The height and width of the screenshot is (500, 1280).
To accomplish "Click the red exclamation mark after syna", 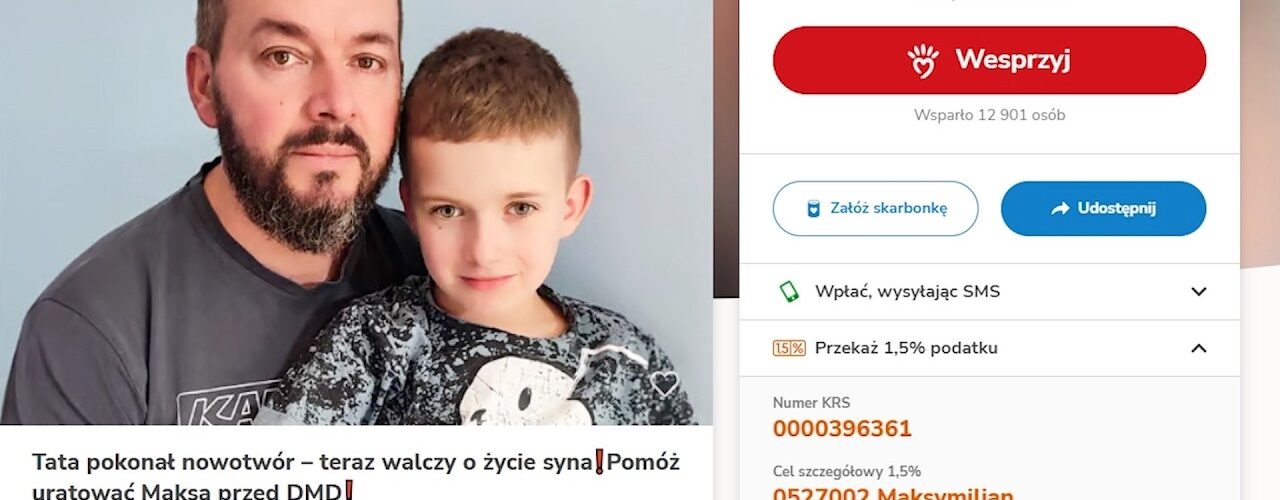I will click(600, 462).
